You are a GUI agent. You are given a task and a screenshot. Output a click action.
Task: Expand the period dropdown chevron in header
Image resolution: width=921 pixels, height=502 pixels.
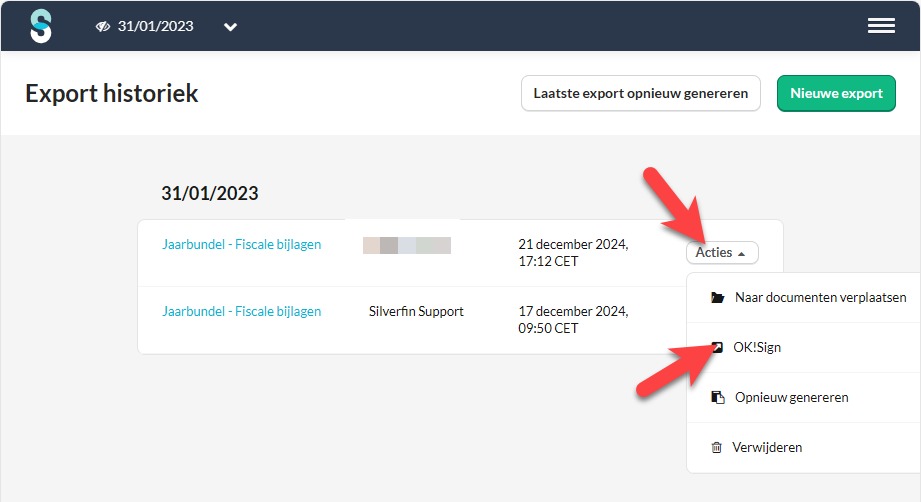point(230,27)
